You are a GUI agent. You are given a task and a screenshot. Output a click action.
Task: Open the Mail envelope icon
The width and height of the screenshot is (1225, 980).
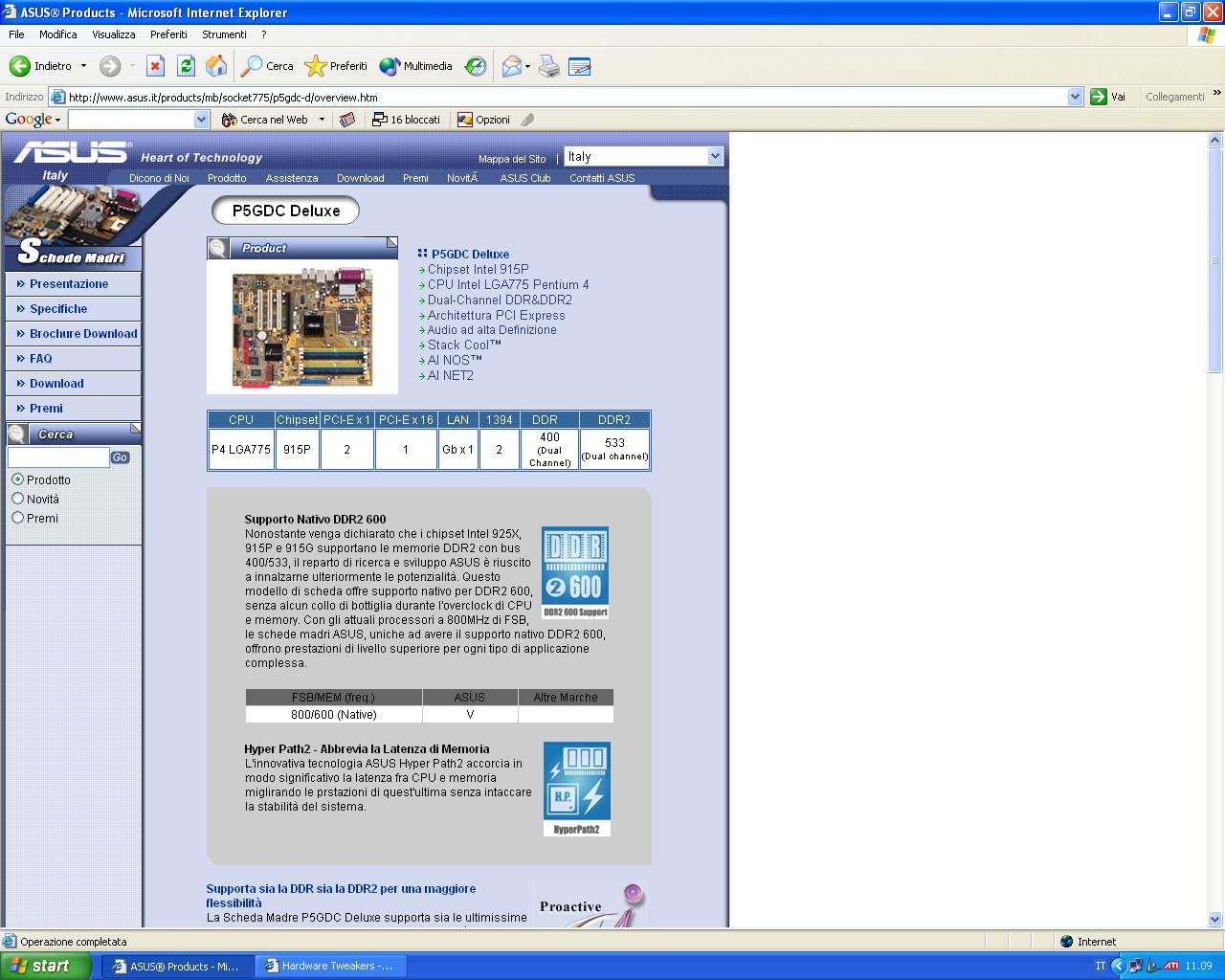point(512,66)
